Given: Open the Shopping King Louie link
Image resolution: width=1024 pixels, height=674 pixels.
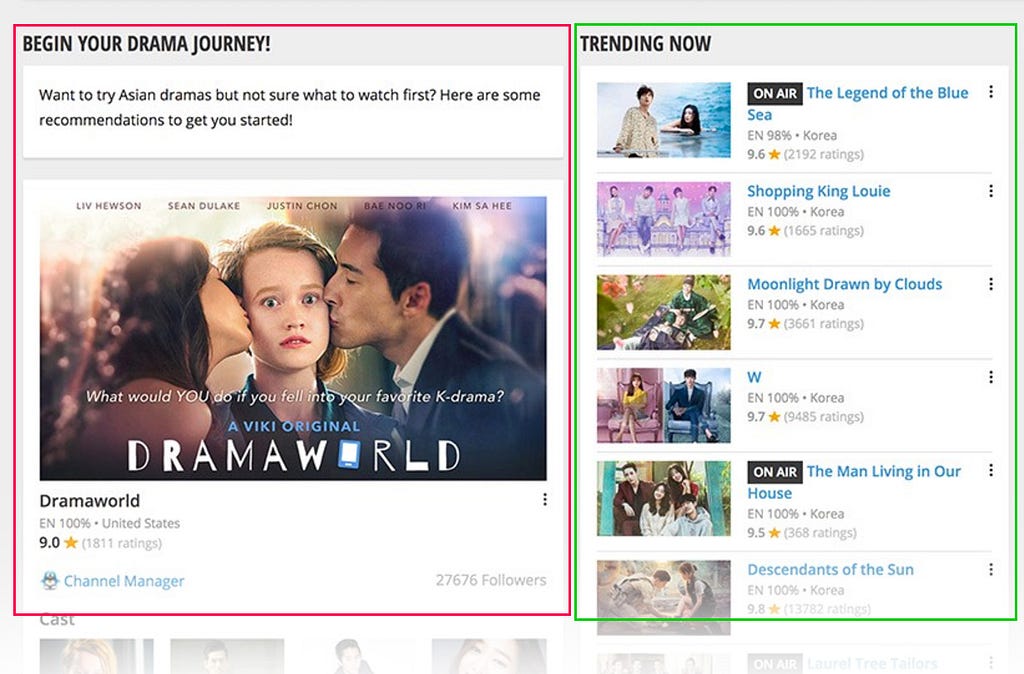Looking at the screenshot, I should click(x=818, y=191).
